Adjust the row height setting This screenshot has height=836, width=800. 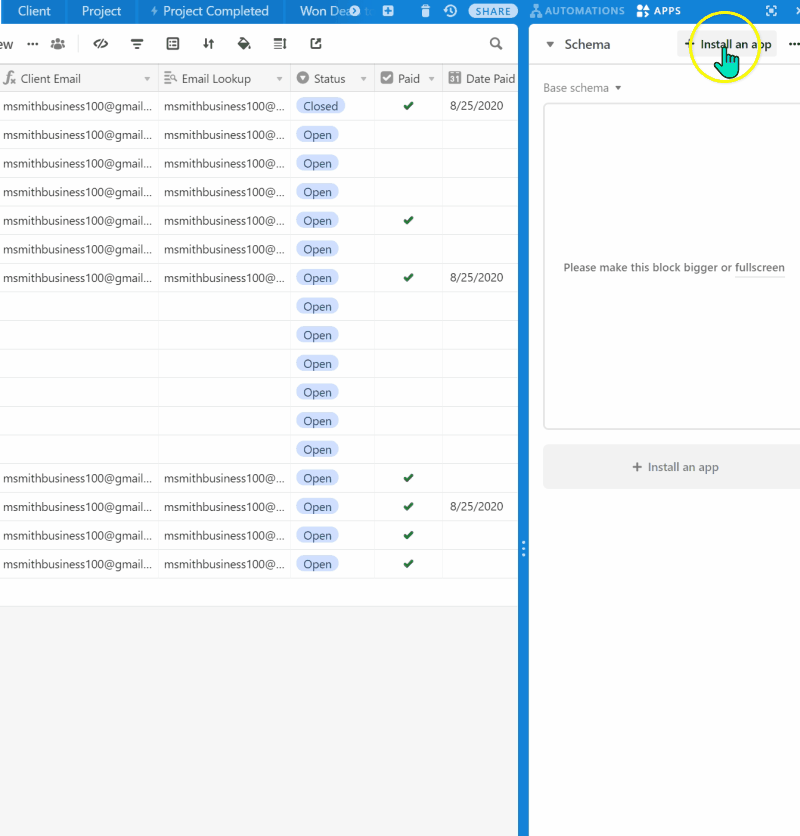pos(279,44)
